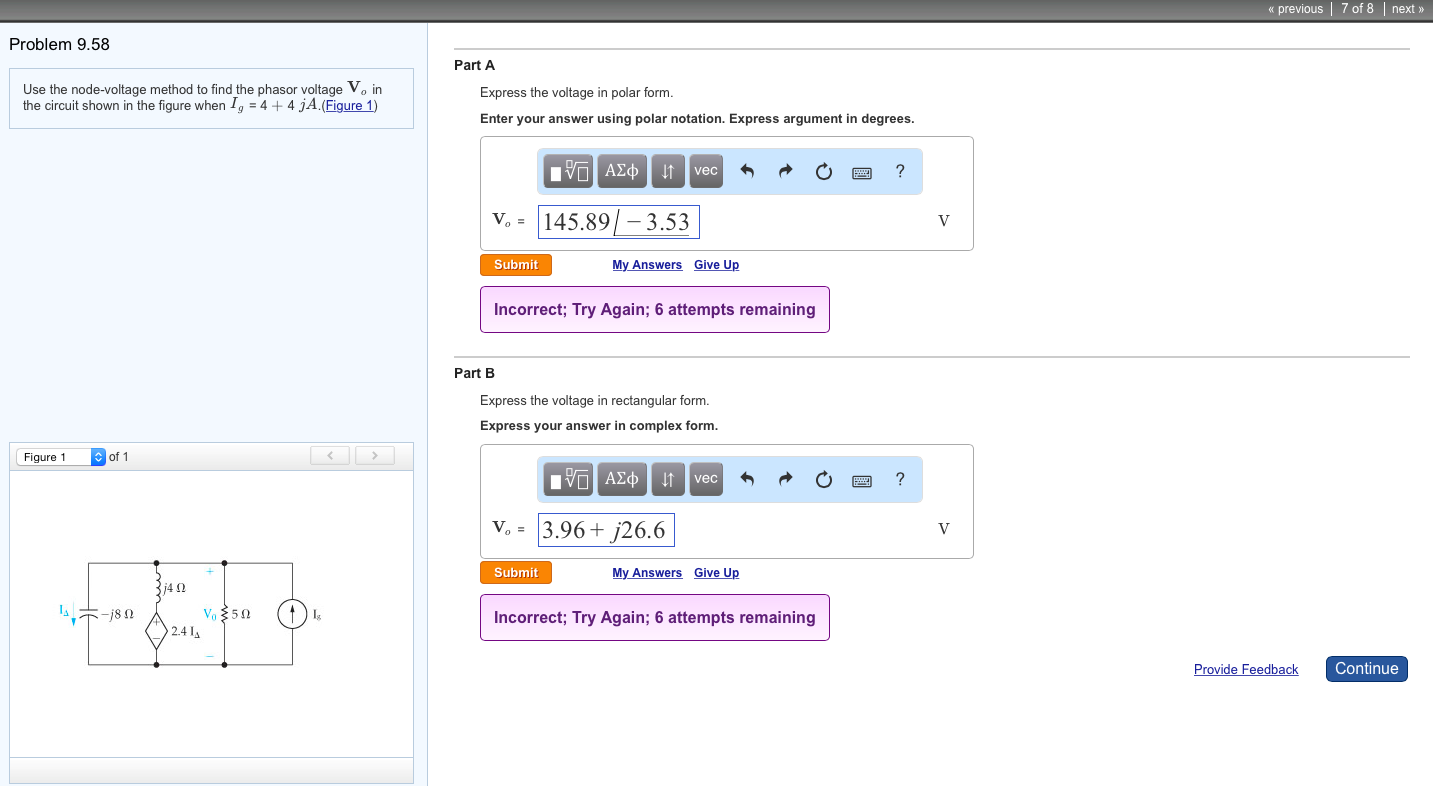Viewport: 1433px width, 786px height.
Task: Open the keyboard shortcuts icon in Part A
Action: tap(861, 172)
